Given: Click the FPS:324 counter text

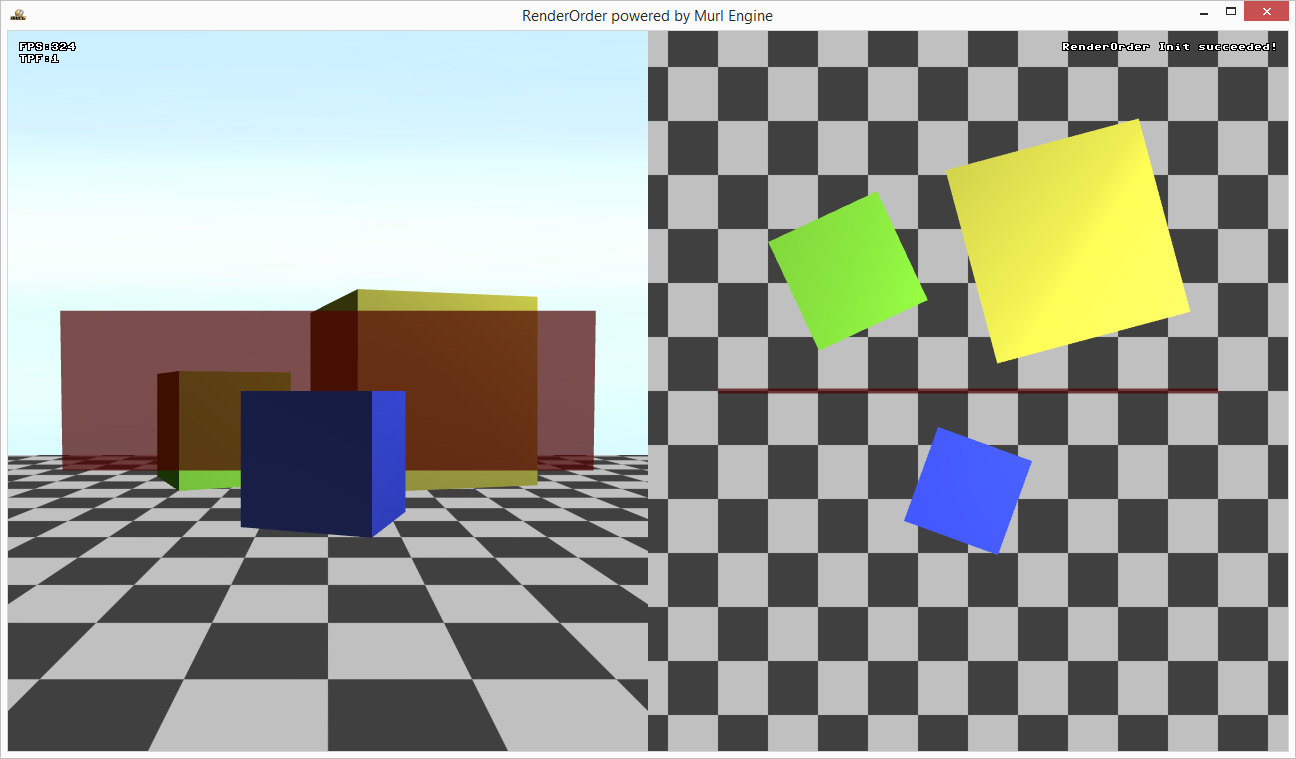Looking at the screenshot, I should point(47,47).
